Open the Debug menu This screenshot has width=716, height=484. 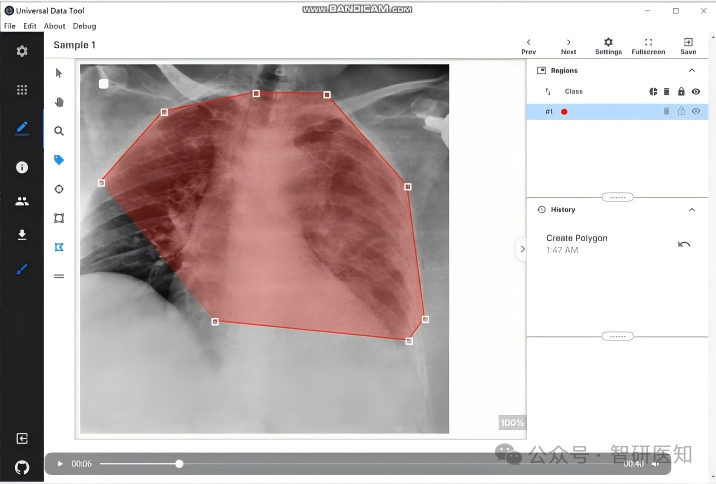click(x=84, y=26)
